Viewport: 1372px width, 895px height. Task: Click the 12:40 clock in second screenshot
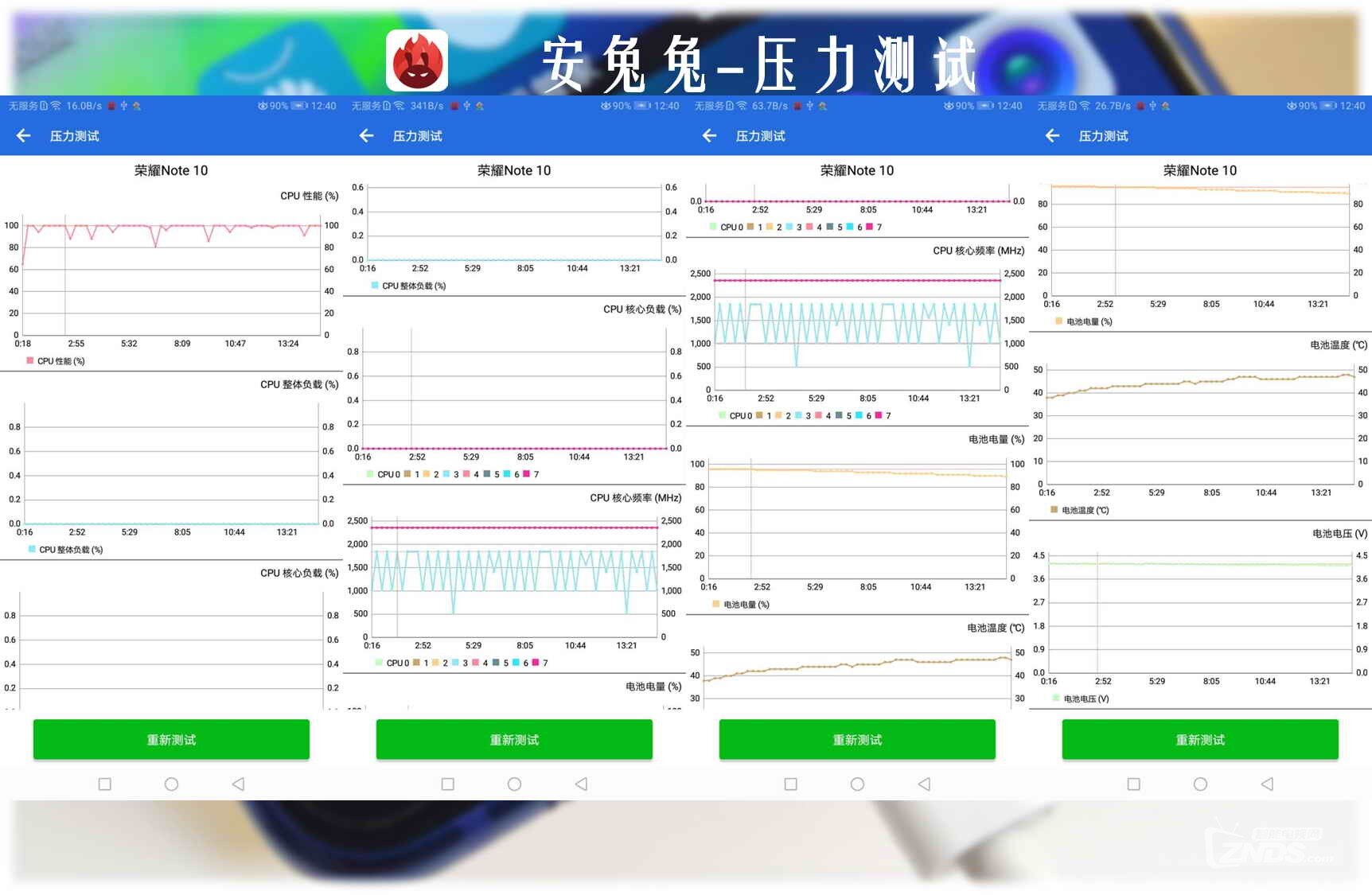(x=666, y=106)
